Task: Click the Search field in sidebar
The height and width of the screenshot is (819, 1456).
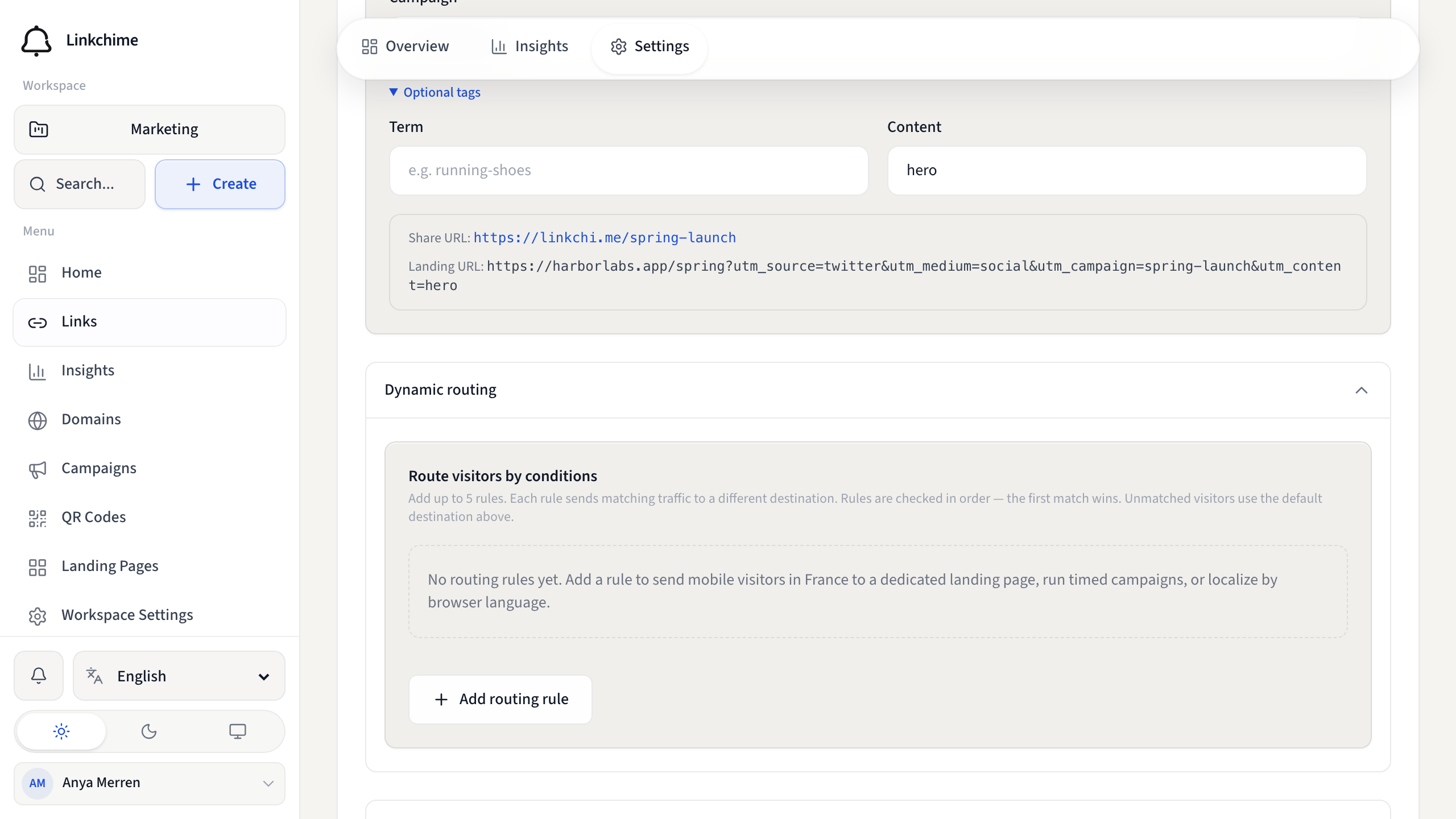Action: (80, 184)
